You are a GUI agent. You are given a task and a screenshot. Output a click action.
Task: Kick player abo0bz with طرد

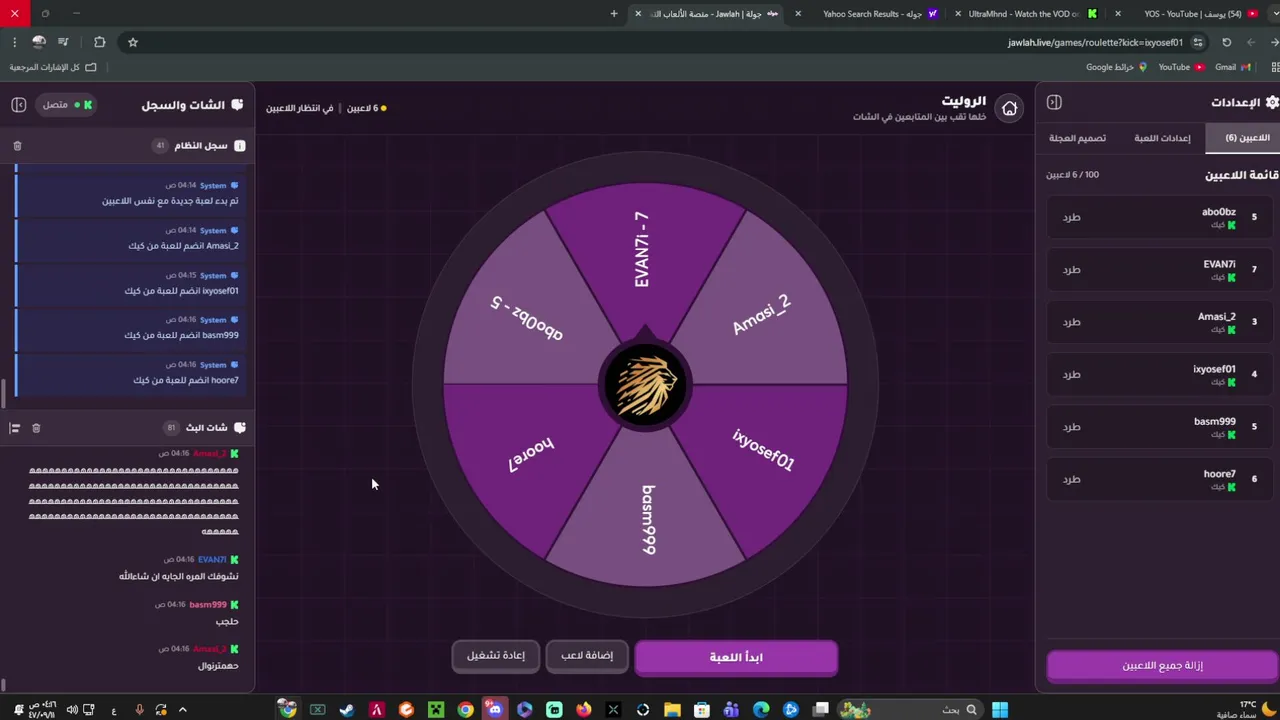tap(1071, 217)
